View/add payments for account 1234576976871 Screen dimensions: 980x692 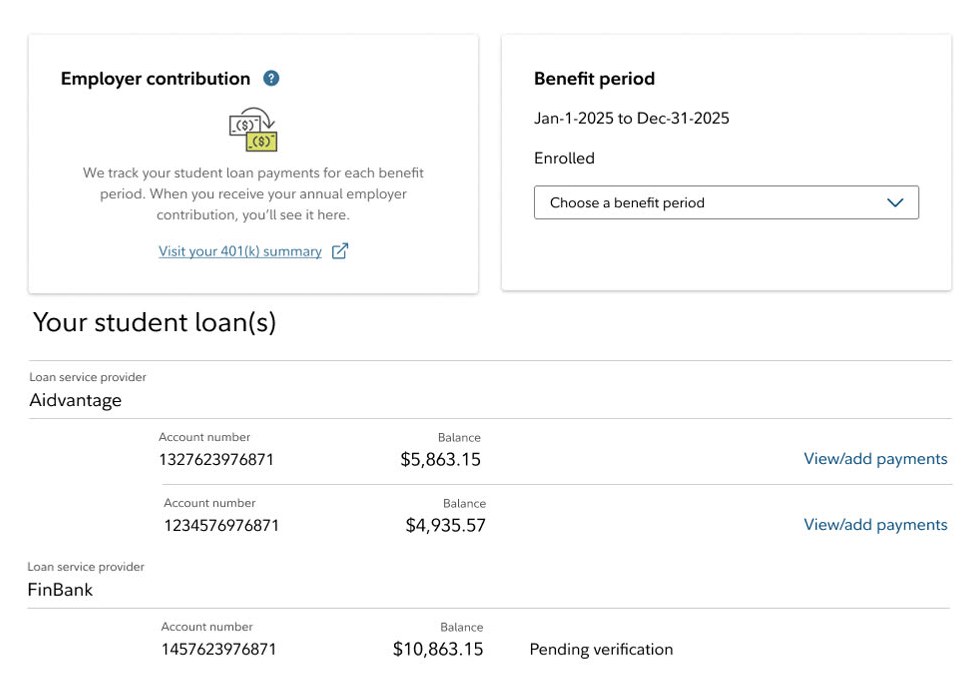click(875, 524)
